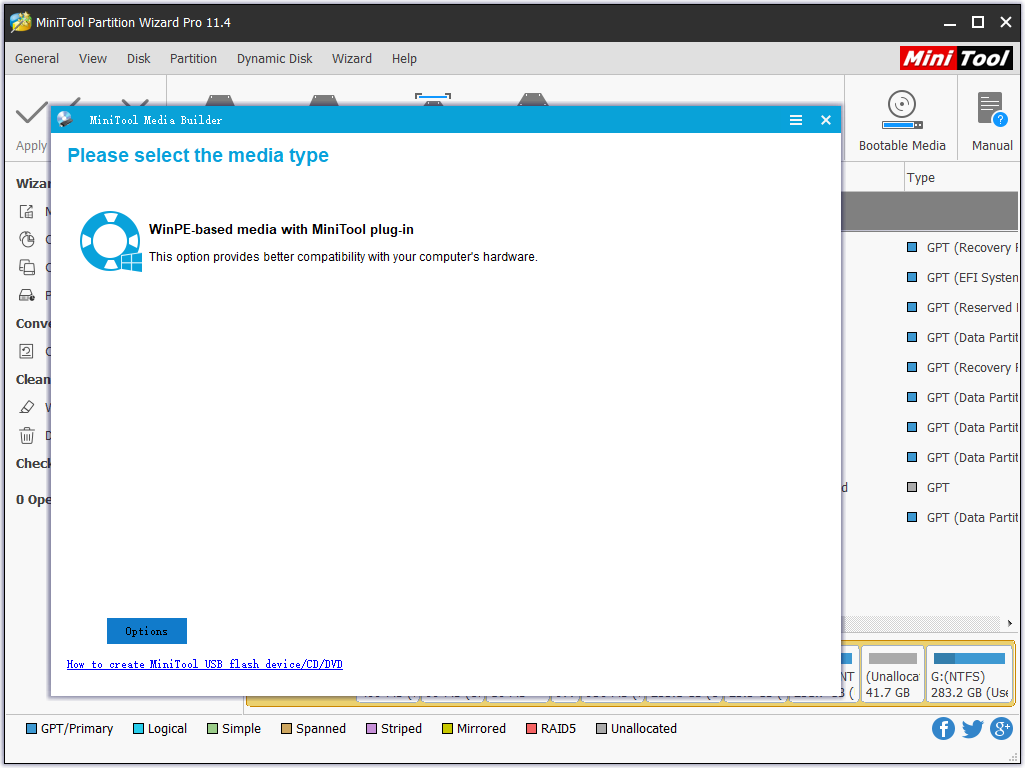
Task: Click Unallocated legend color swatch
Action: [x=601, y=729]
